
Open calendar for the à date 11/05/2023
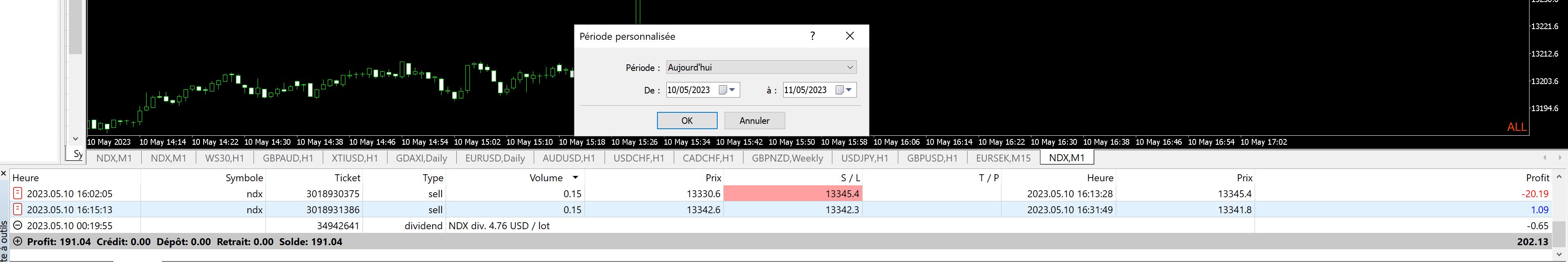844,90
